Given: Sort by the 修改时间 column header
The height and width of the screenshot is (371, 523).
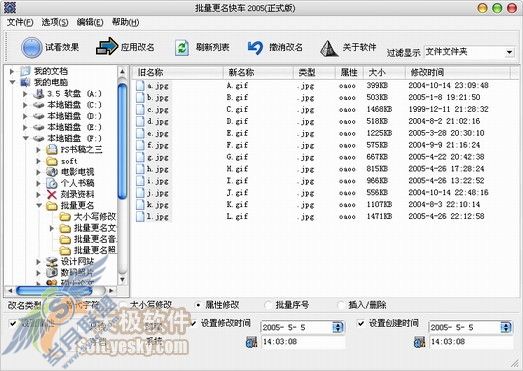Looking at the screenshot, I should (x=458, y=72).
